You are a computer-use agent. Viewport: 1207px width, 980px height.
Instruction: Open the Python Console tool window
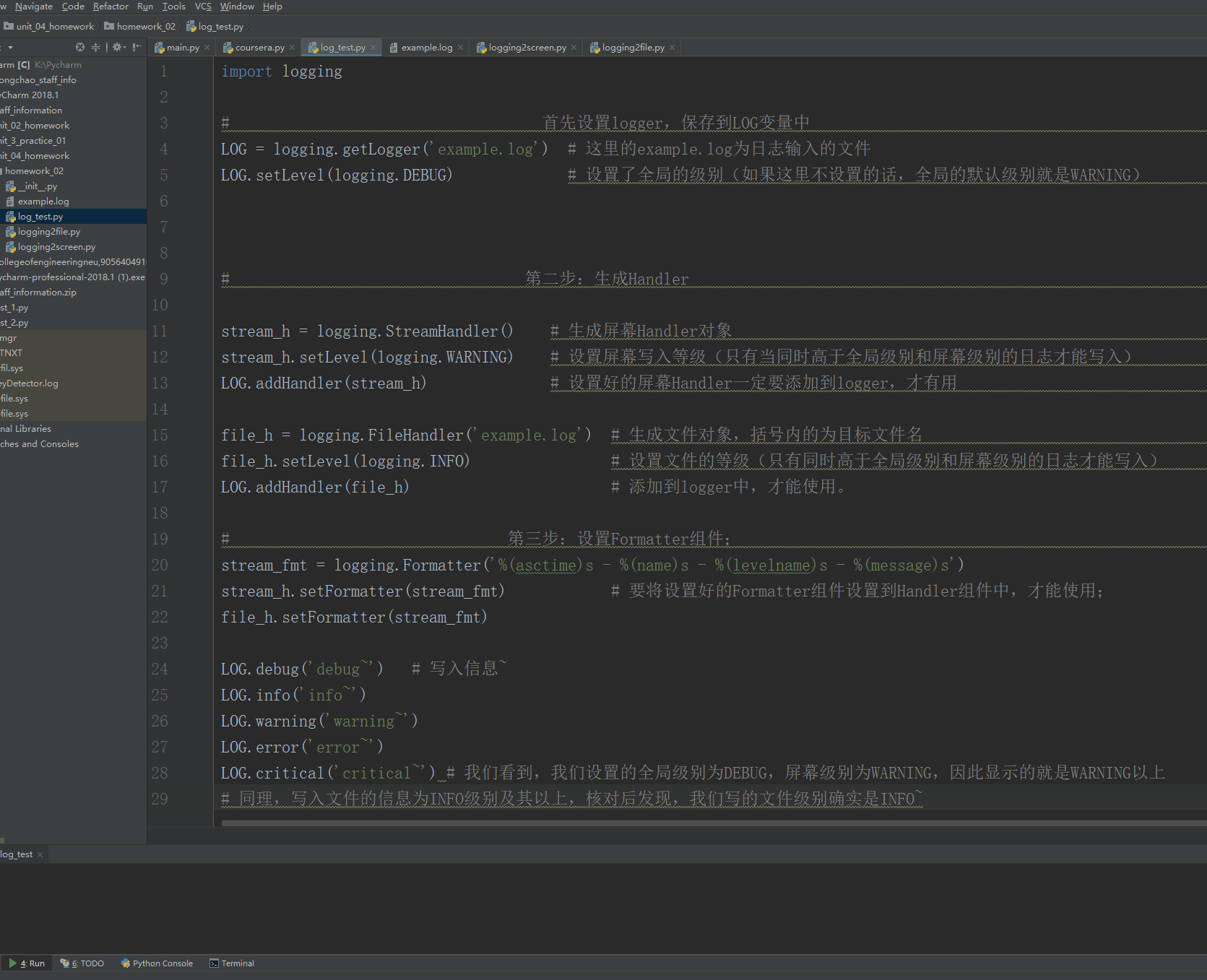[157, 963]
